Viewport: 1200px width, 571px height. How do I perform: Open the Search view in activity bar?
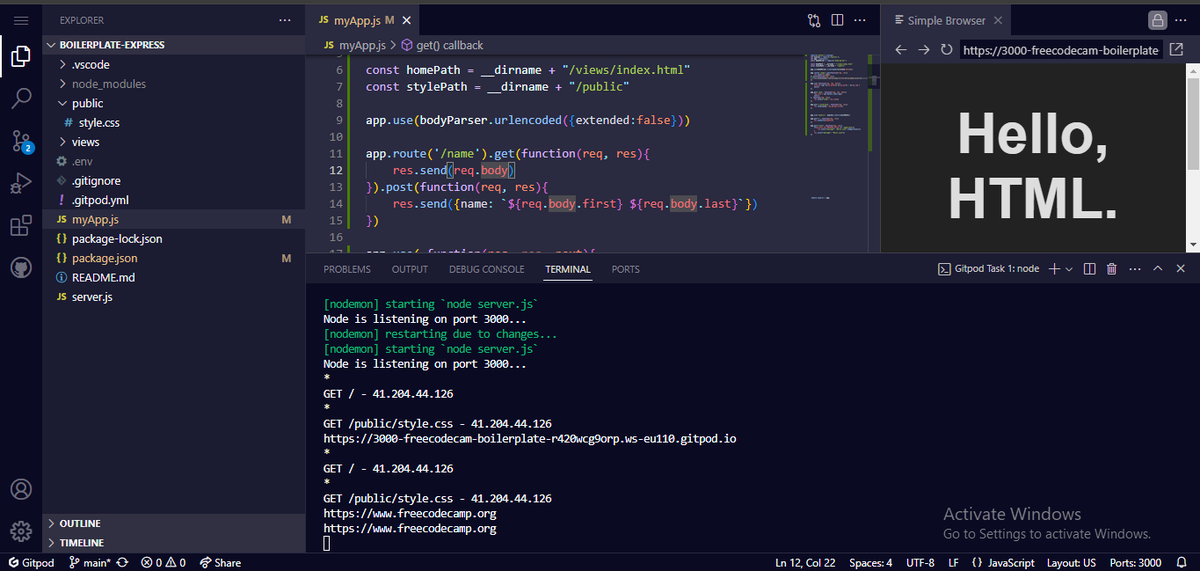click(x=21, y=98)
